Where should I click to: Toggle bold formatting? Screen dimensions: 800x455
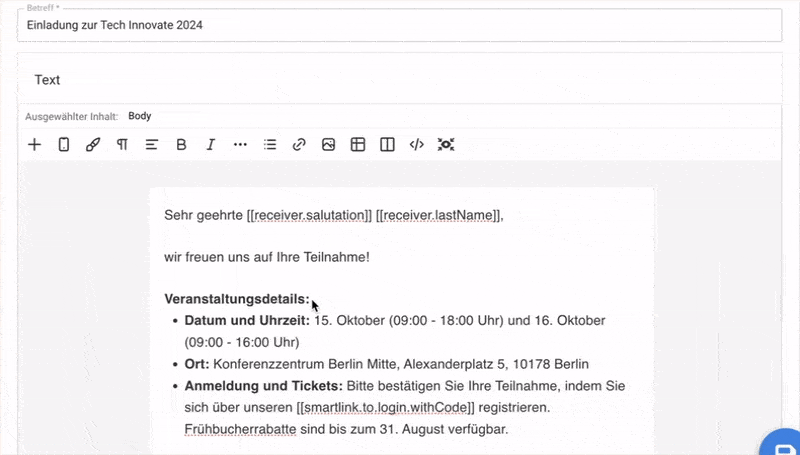click(x=181, y=145)
